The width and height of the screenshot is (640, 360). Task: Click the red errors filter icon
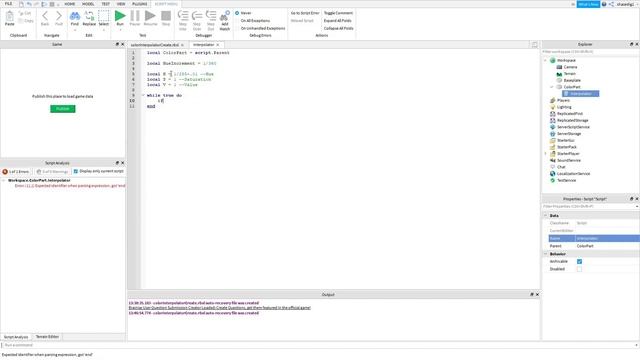5,172
